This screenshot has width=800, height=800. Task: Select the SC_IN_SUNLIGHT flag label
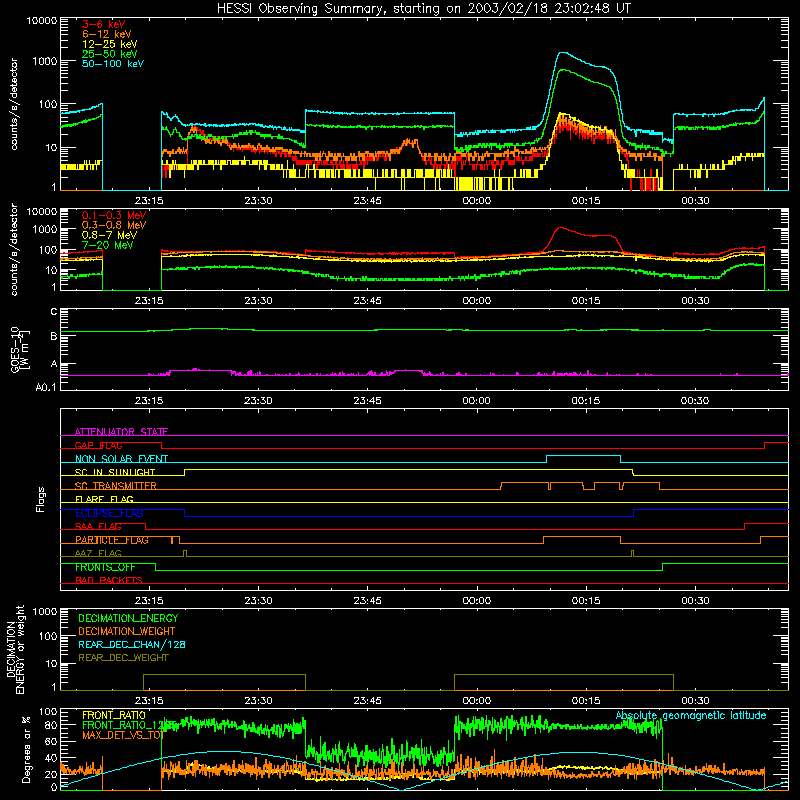[x=115, y=472]
